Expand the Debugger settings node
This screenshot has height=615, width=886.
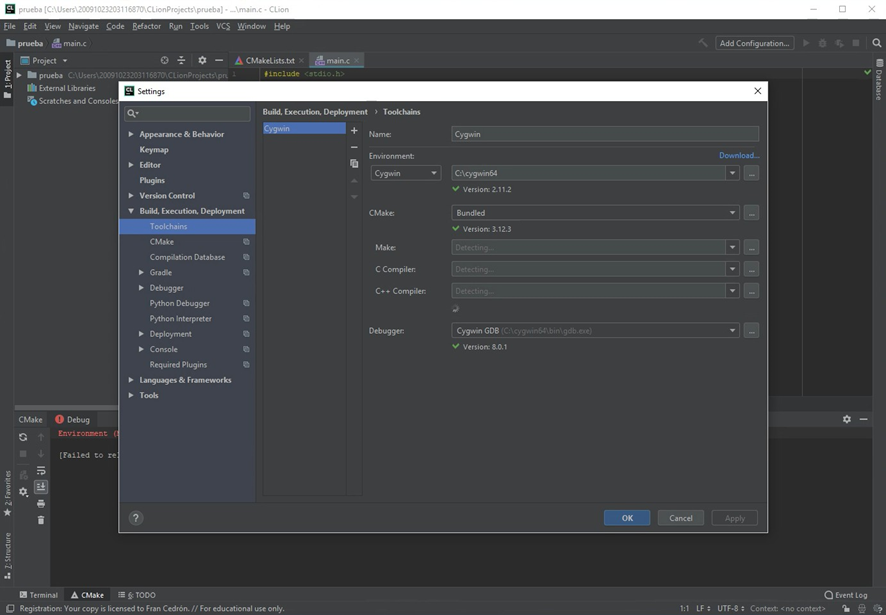click(x=141, y=288)
